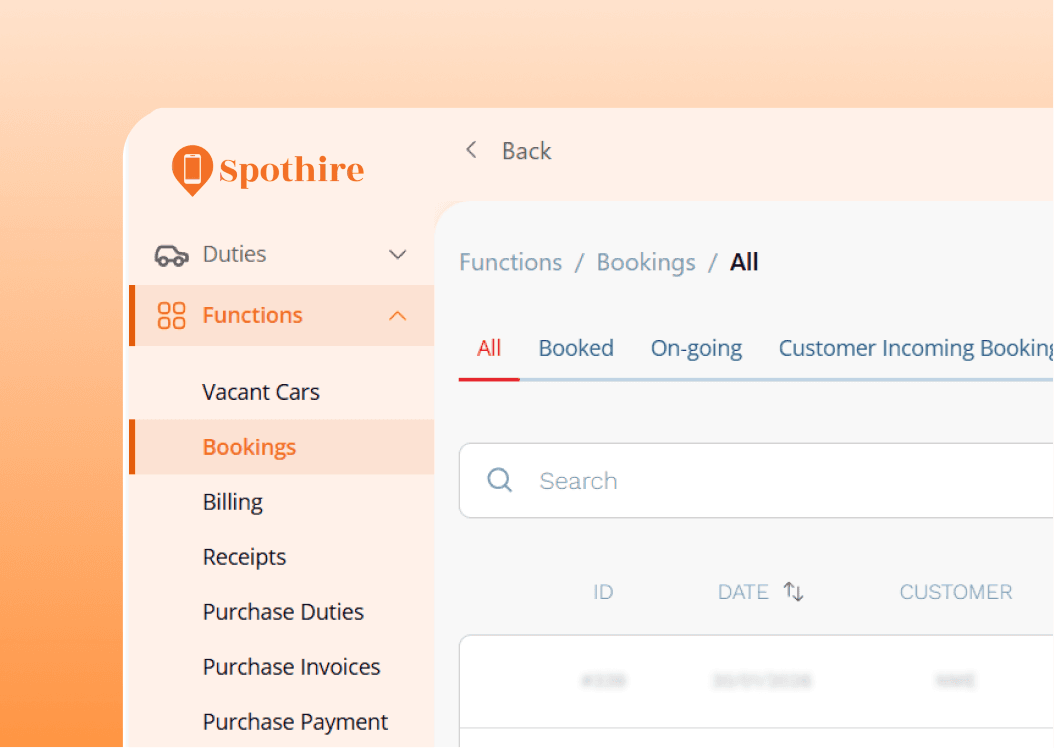
Task: Open the Receipts sidebar item
Action: [244, 557]
